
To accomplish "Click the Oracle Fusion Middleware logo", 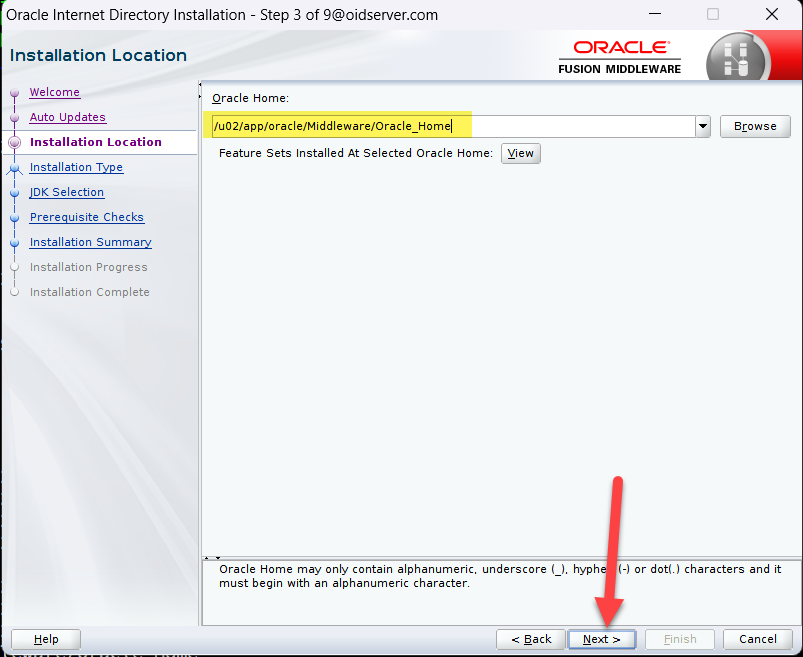I will 620,57.
